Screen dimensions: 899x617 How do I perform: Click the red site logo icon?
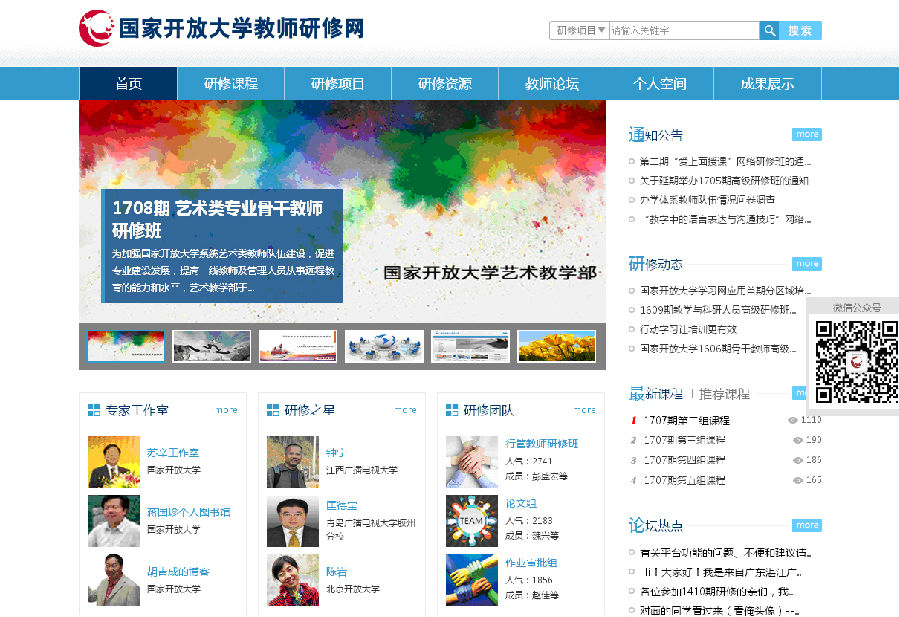(x=96, y=27)
